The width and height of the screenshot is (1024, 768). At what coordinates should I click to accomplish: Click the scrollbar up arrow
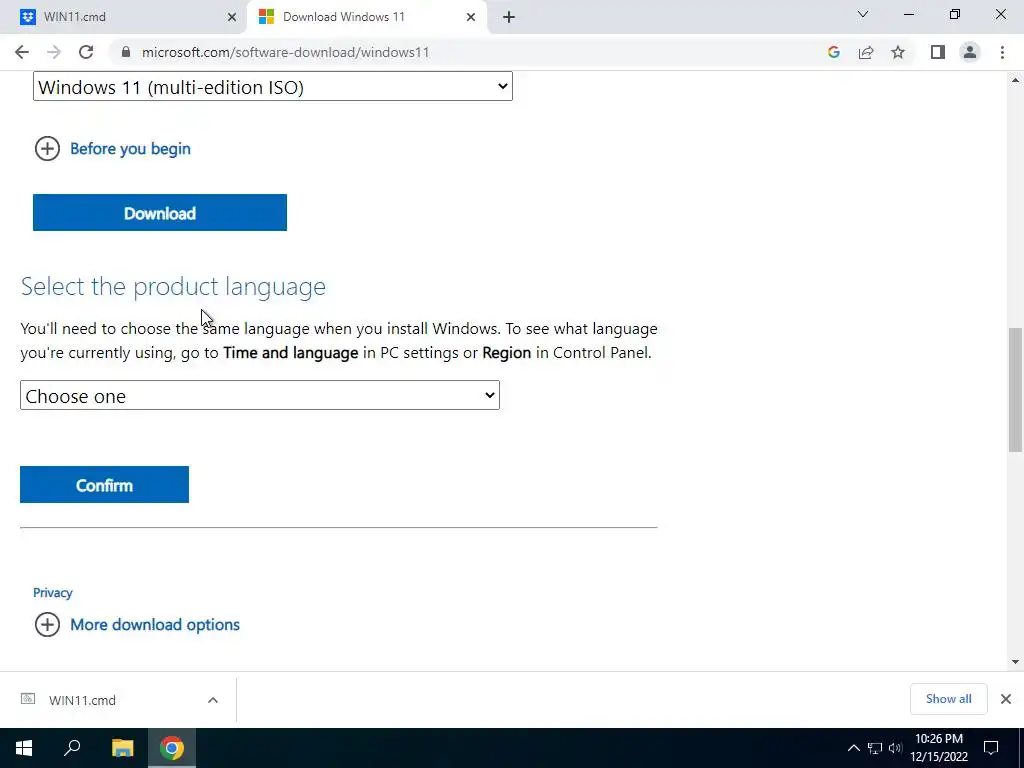[1016, 80]
